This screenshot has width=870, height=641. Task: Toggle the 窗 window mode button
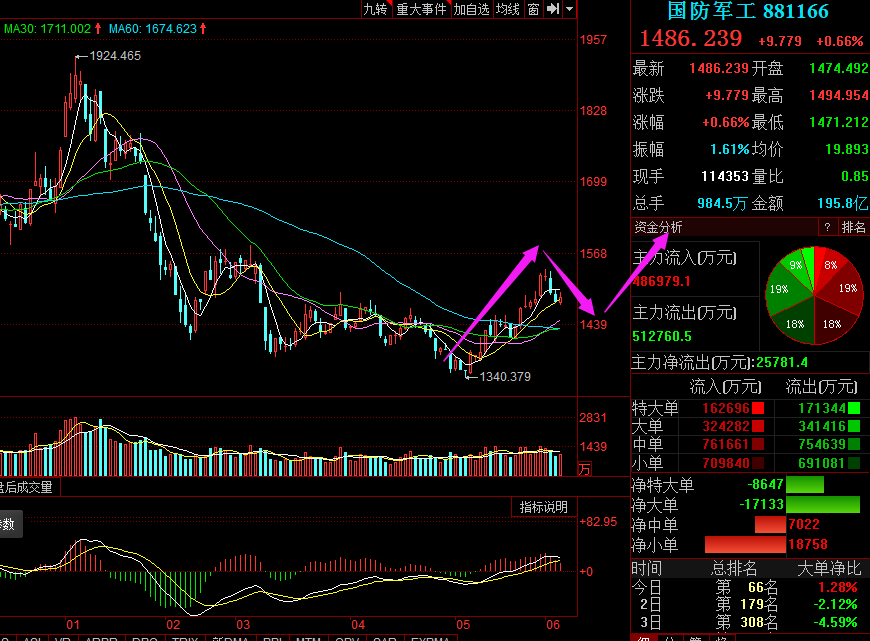pos(533,9)
